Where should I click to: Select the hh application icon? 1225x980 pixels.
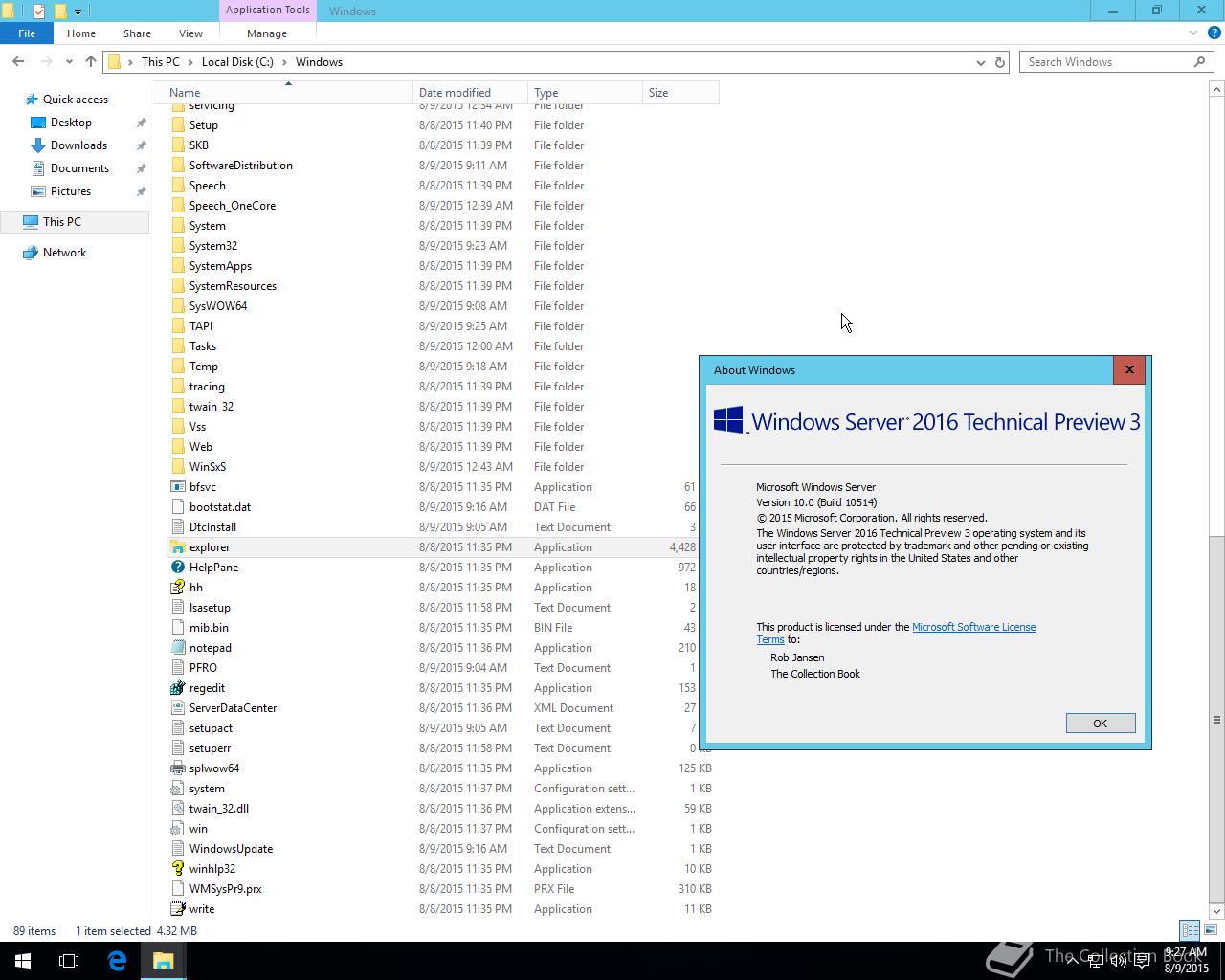point(177,588)
